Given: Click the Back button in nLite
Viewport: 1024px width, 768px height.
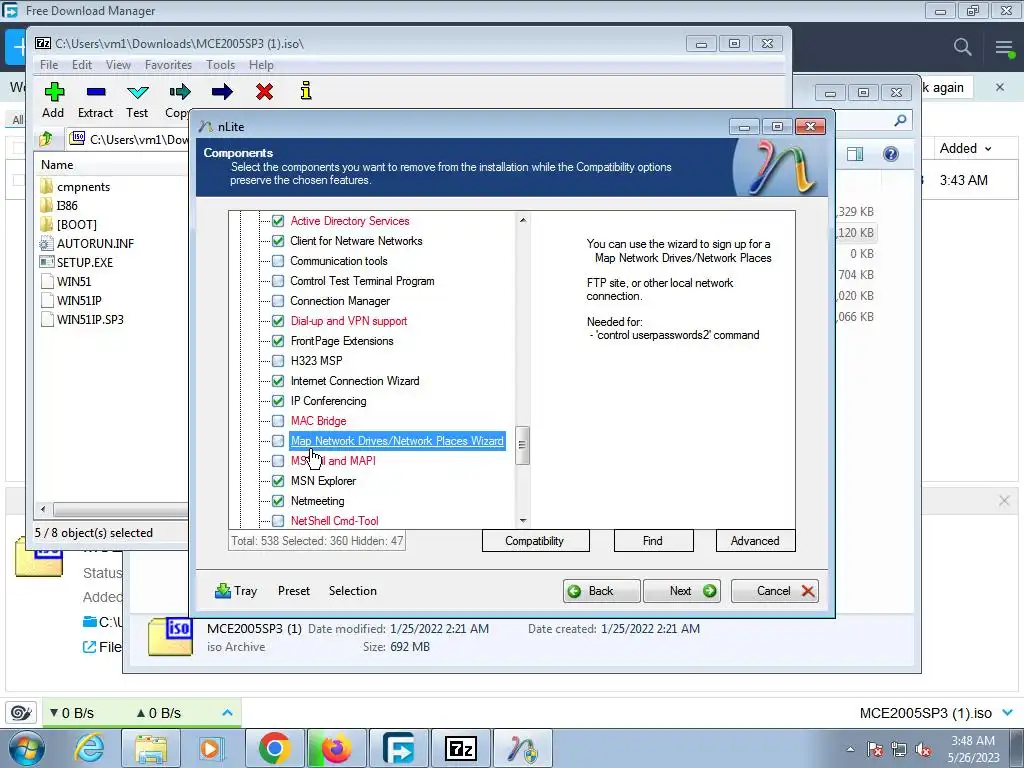Looking at the screenshot, I should coord(601,591).
